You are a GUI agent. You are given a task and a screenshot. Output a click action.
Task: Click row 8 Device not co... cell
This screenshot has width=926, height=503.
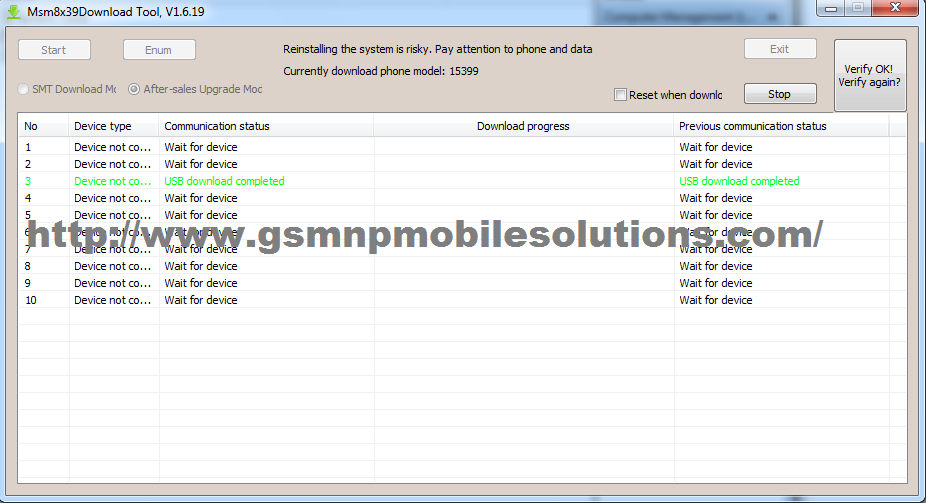click(x=112, y=266)
